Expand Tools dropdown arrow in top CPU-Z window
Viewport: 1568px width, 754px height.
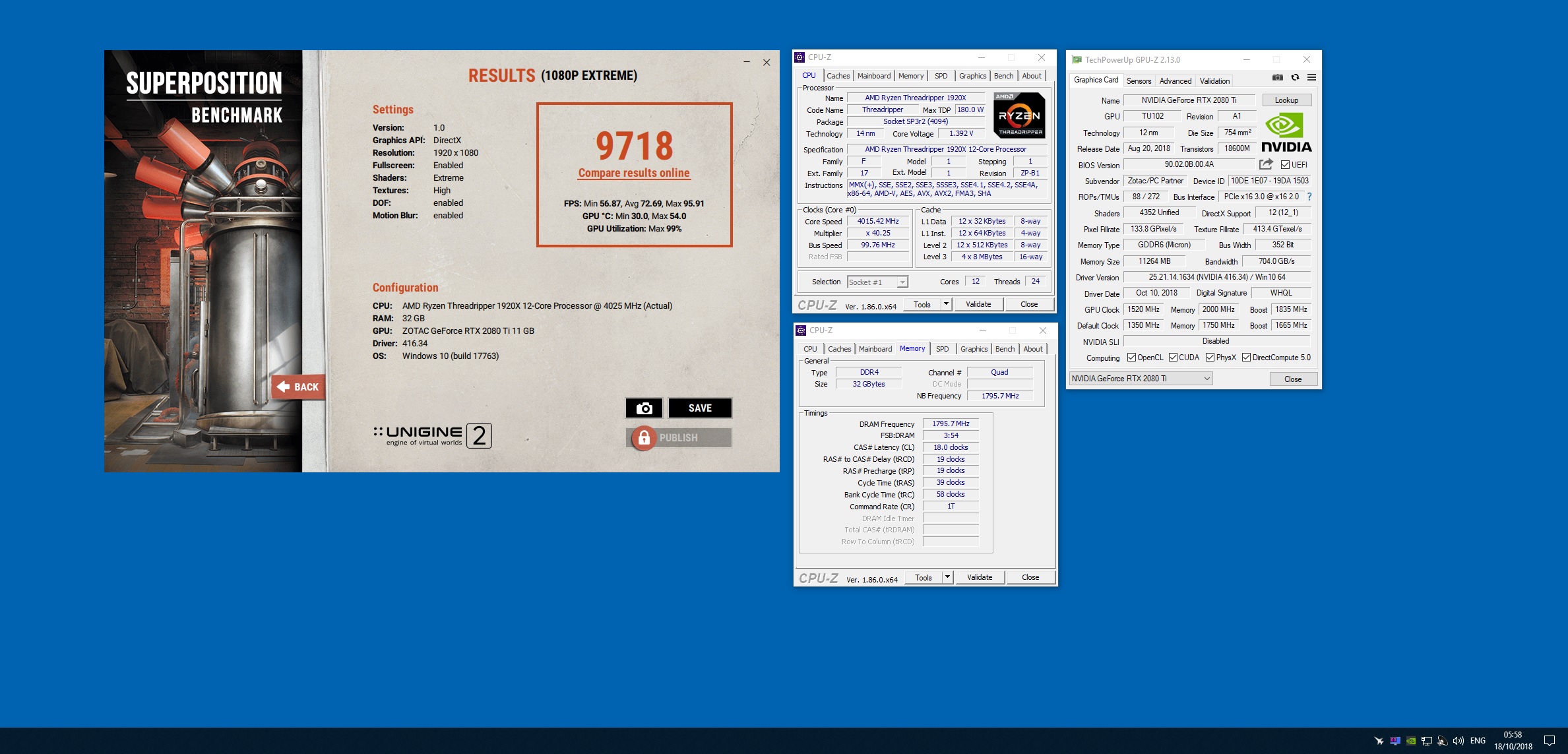946,304
